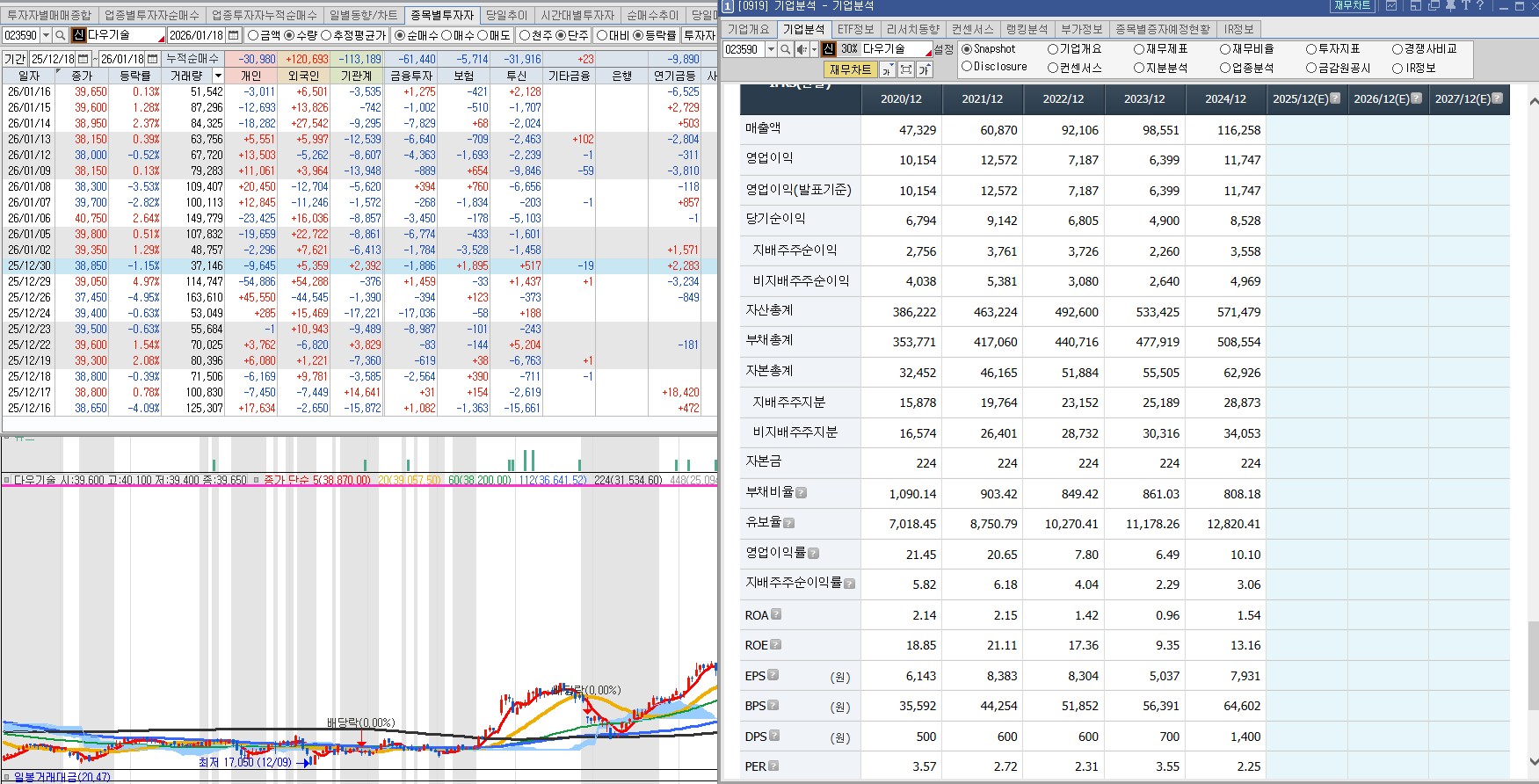Screen dimensions: 1539x784
Task: Click the help icon next to ROA
Action: pyautogui.click(x=776, y=614)
